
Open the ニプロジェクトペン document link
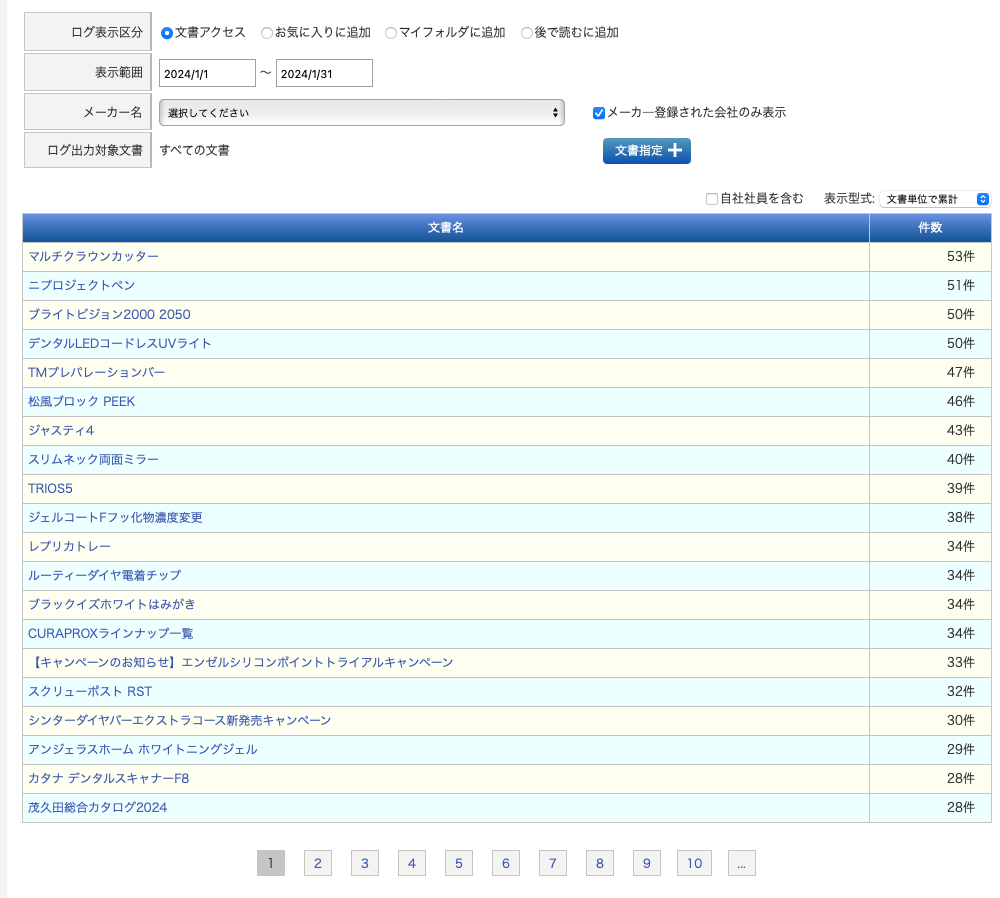[x=82, y=285]
